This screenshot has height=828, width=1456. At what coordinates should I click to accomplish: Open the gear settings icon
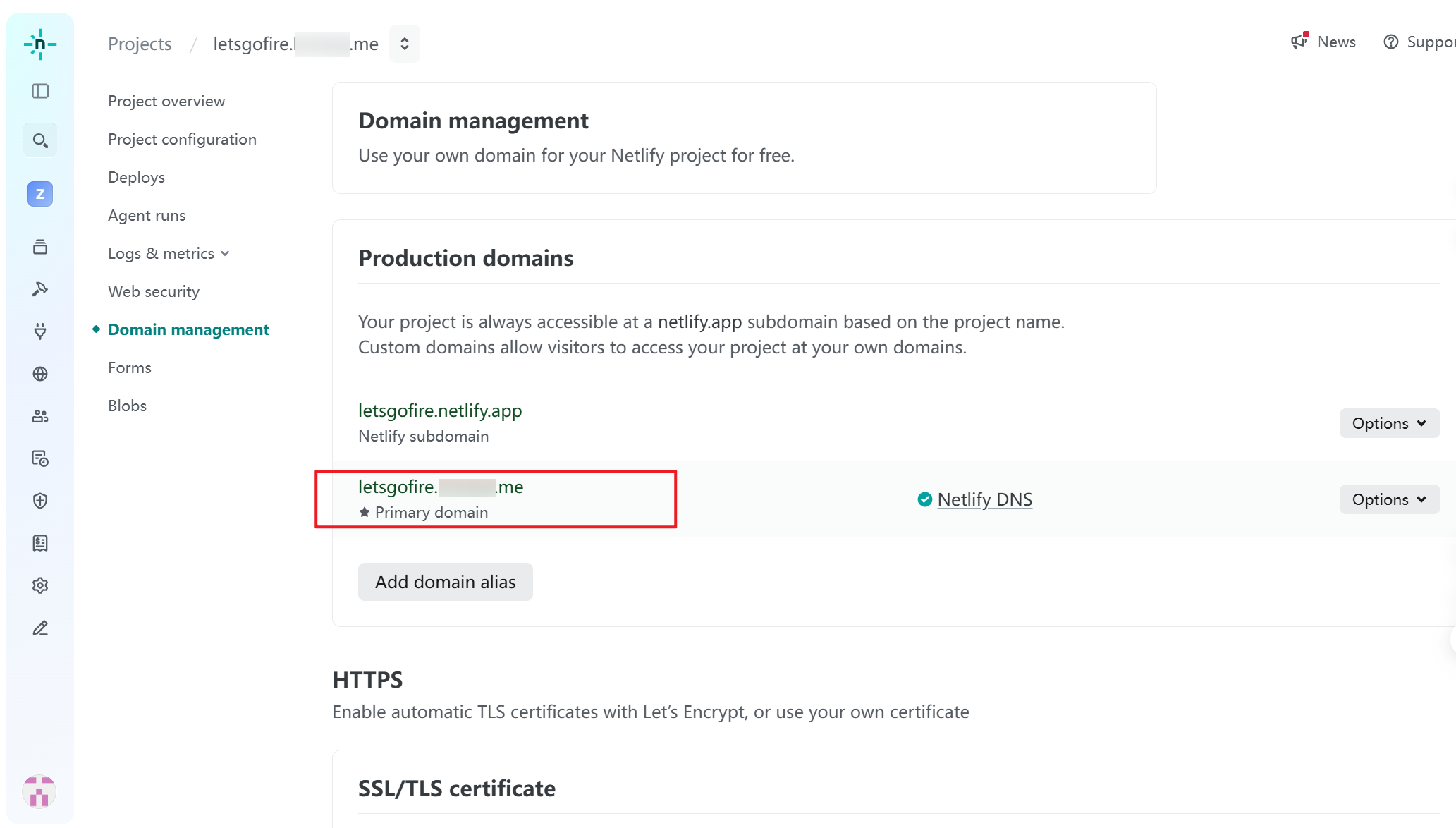pos(40,585)
